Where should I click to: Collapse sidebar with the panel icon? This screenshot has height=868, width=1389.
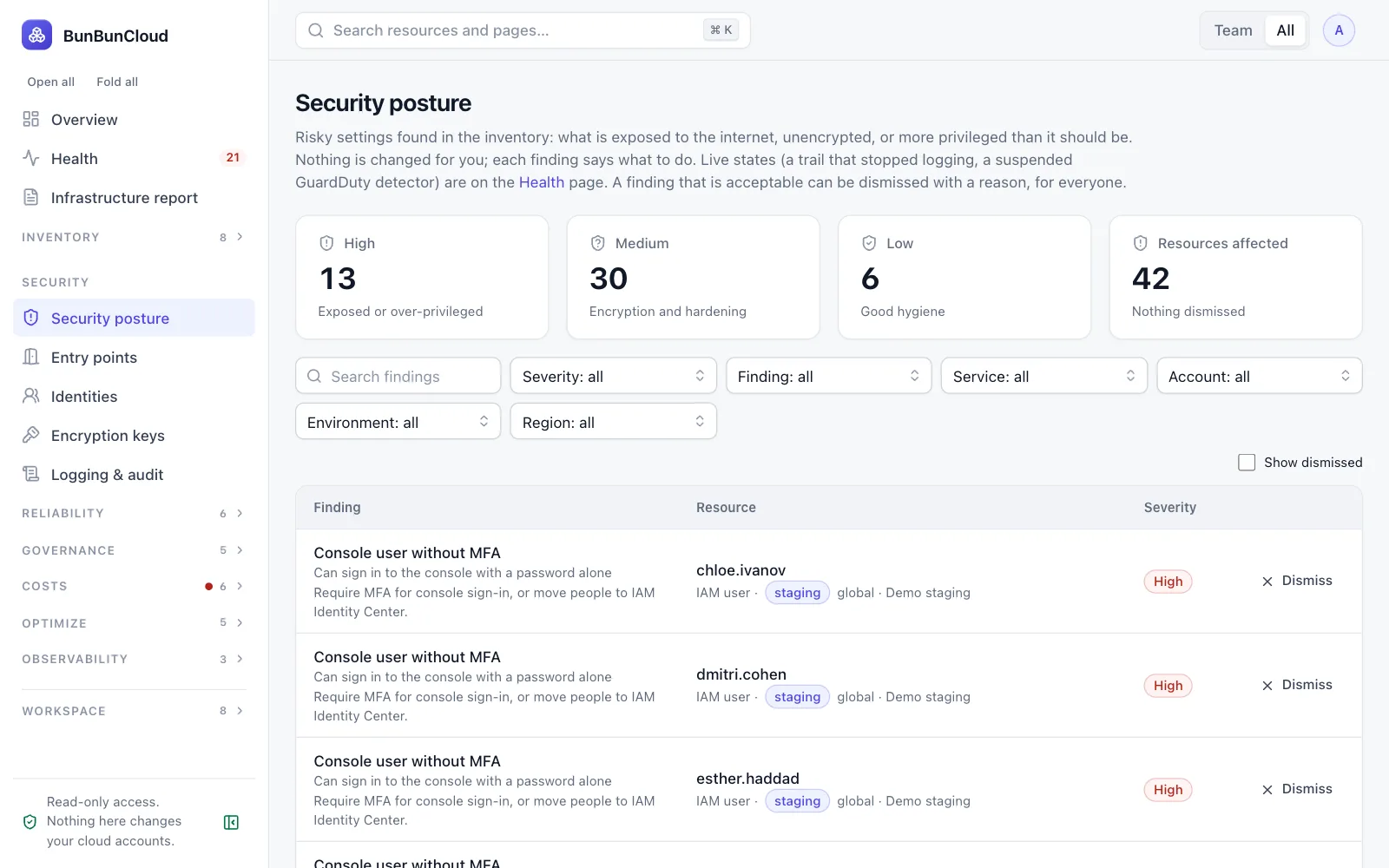tap(231, 822)
